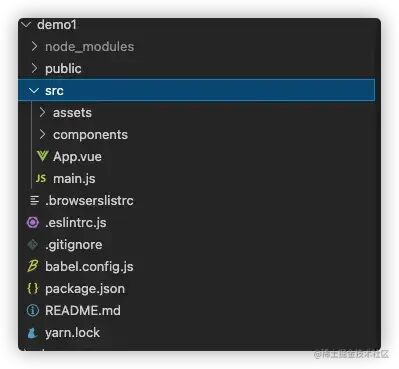The width and height of the screenshot is (399, 369).
Task: Click the Babel icon beside babel.config.js
Action: (33, 266)
